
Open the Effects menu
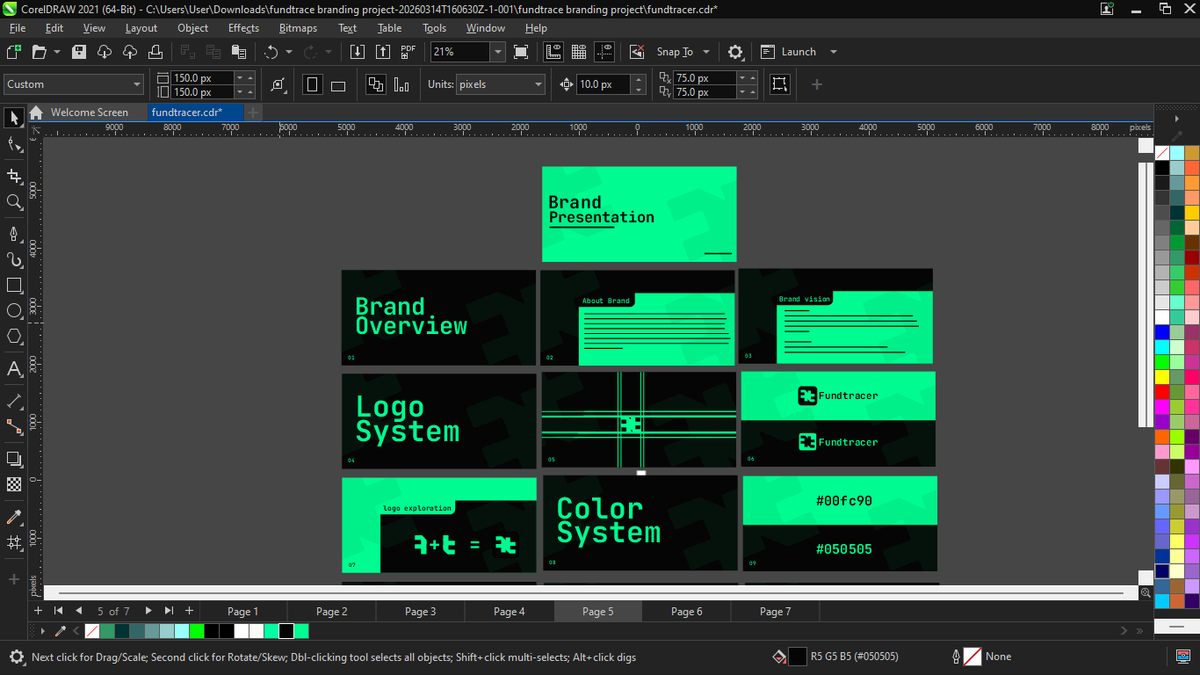[x=243, y=28]
